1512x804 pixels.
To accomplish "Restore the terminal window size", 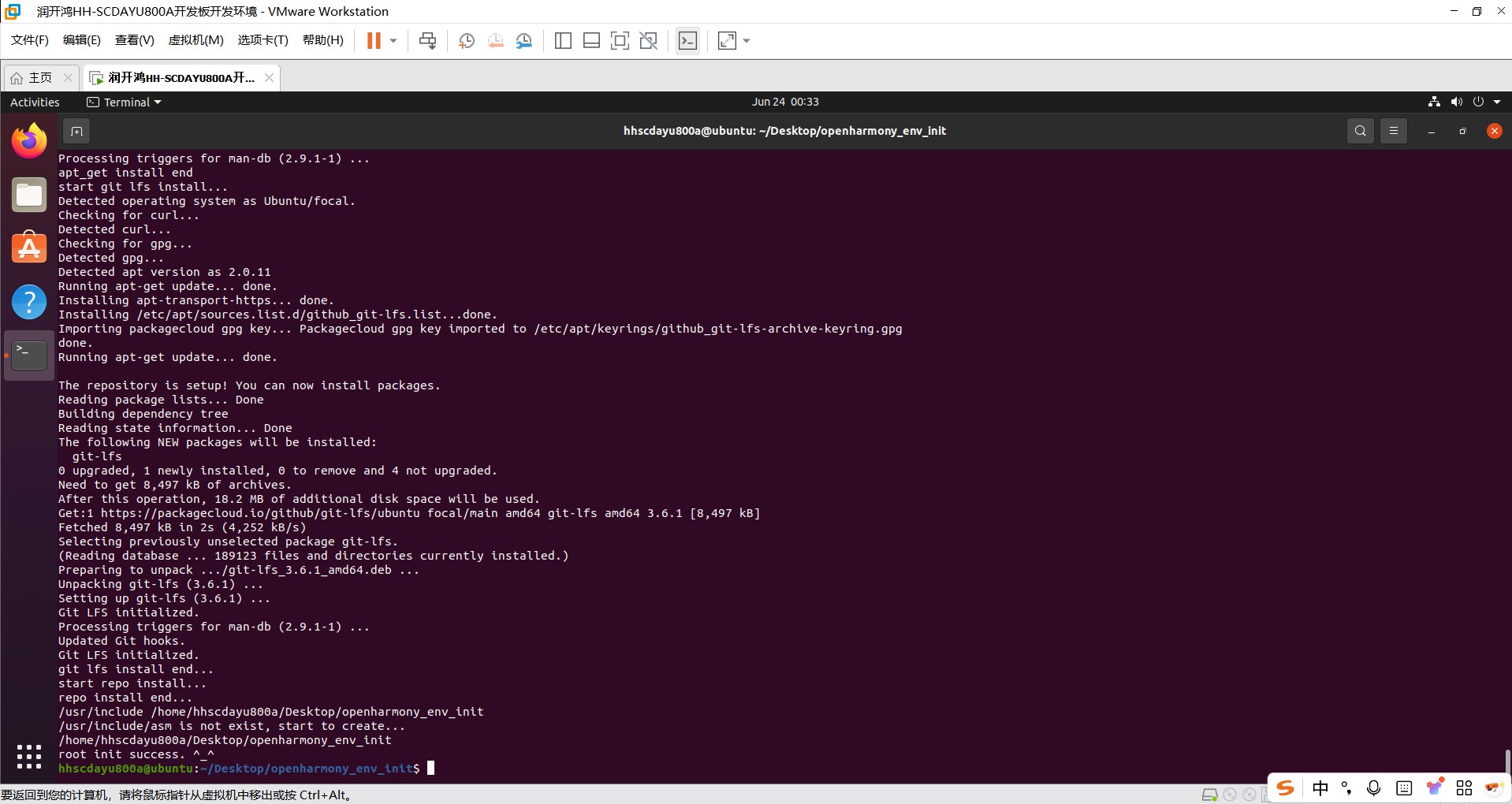I will (1462, 132).
